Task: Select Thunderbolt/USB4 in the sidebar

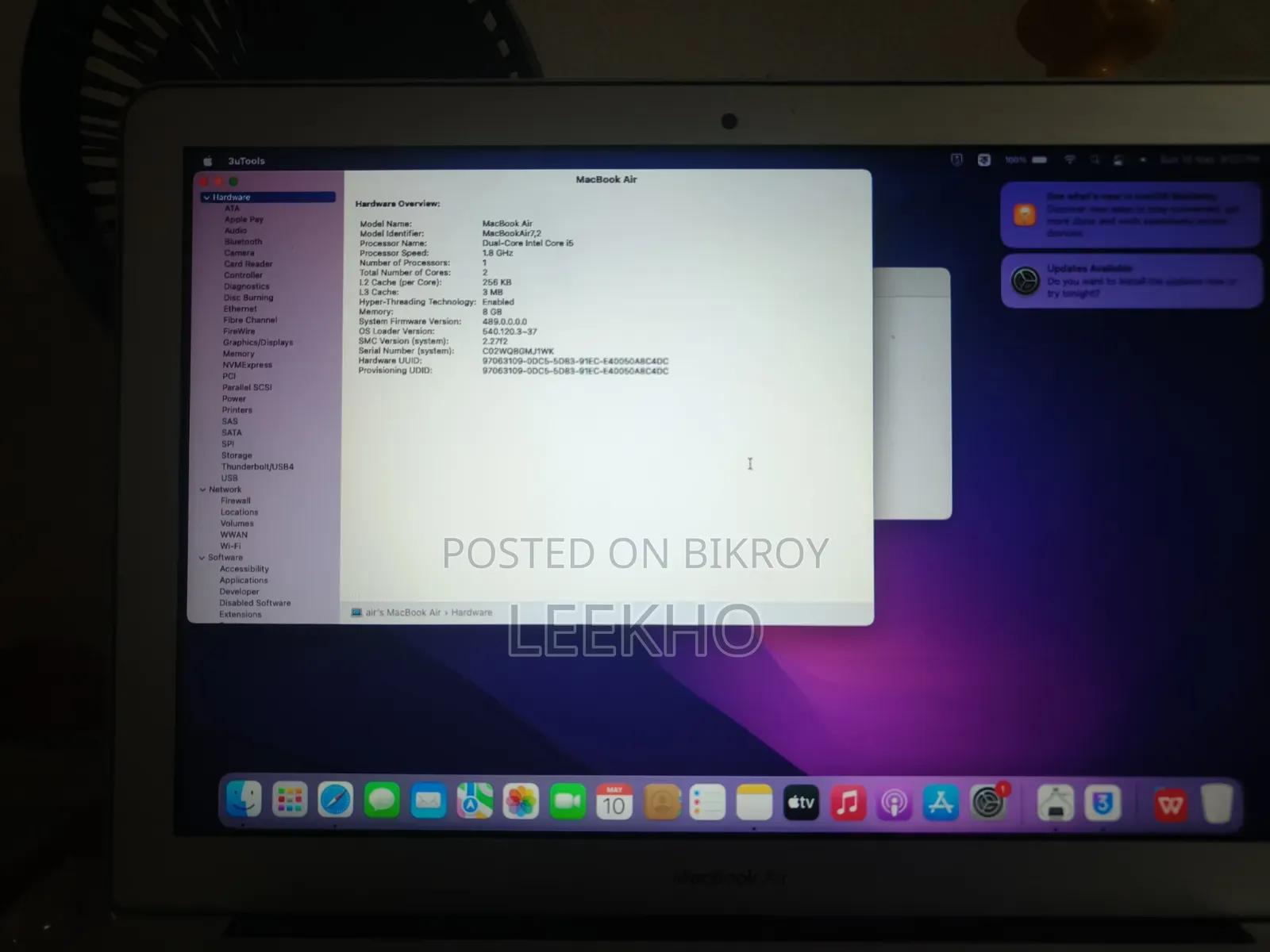Action: click(257, 467)
